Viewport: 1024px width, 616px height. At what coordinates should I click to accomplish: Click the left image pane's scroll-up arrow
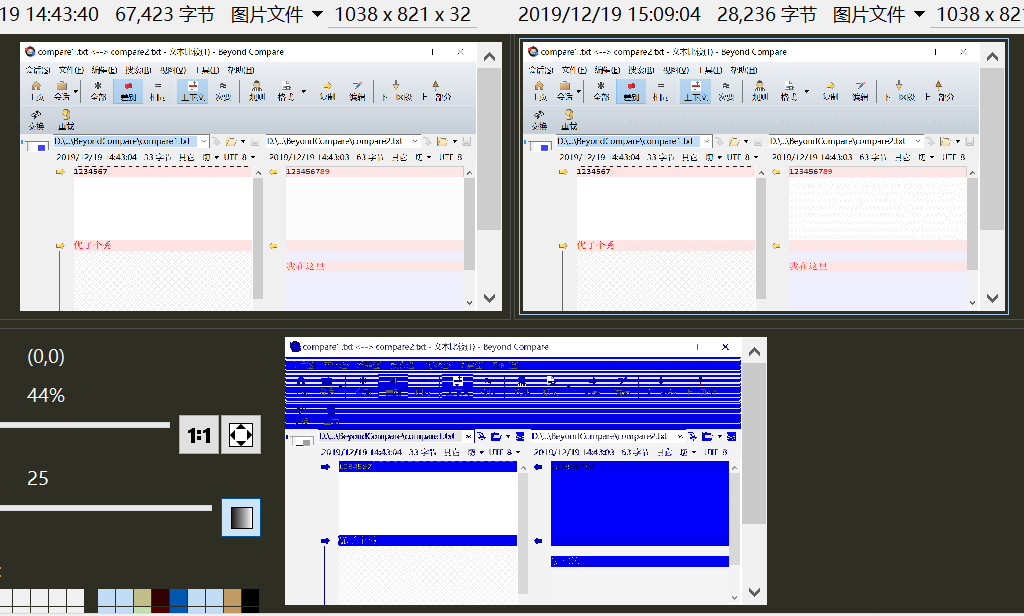tap(489, 57)
